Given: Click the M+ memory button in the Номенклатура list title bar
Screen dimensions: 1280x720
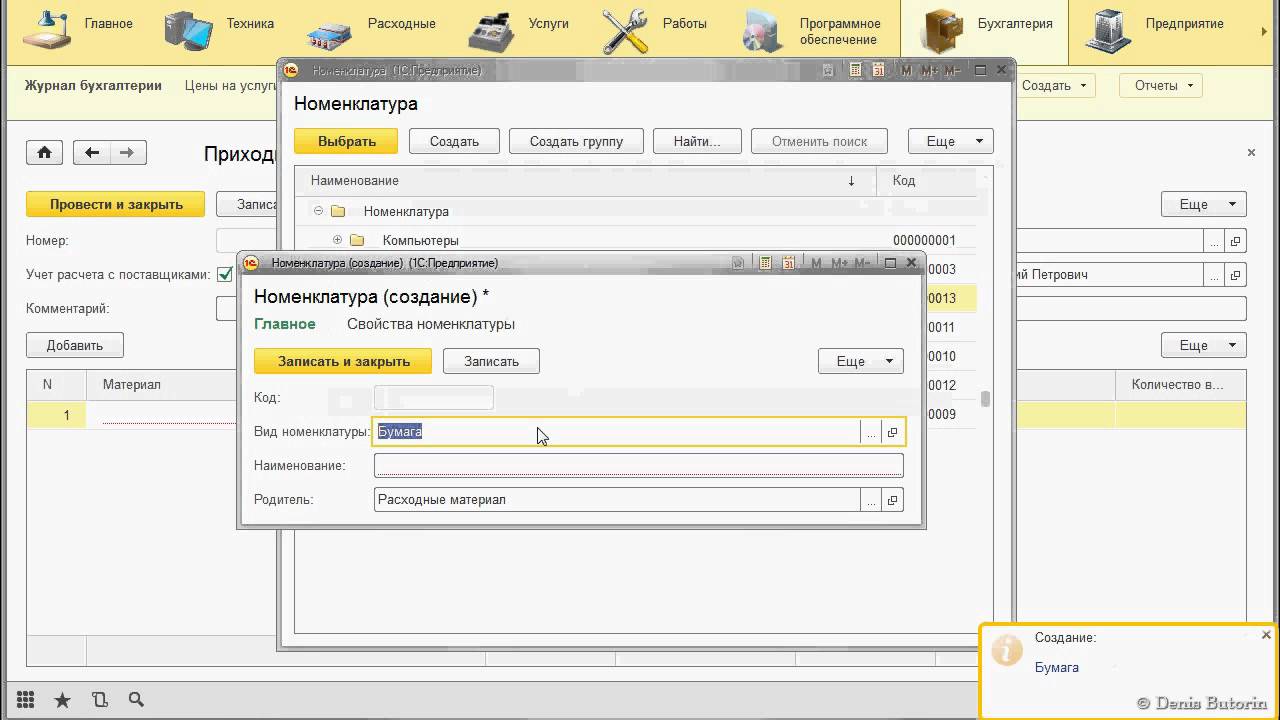Looking at the screenshot, I should [x=929, y=70].
